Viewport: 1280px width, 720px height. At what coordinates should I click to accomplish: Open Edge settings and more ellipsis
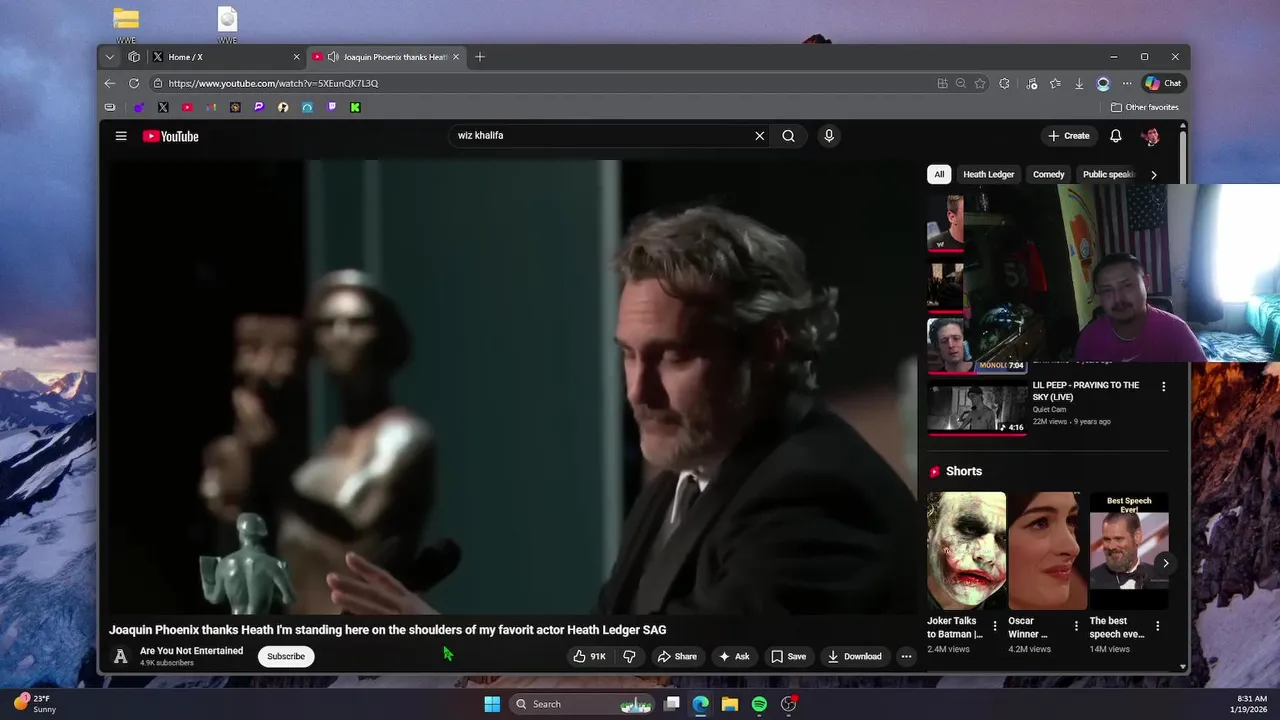pyautogui.click(x=1127, y=83)
